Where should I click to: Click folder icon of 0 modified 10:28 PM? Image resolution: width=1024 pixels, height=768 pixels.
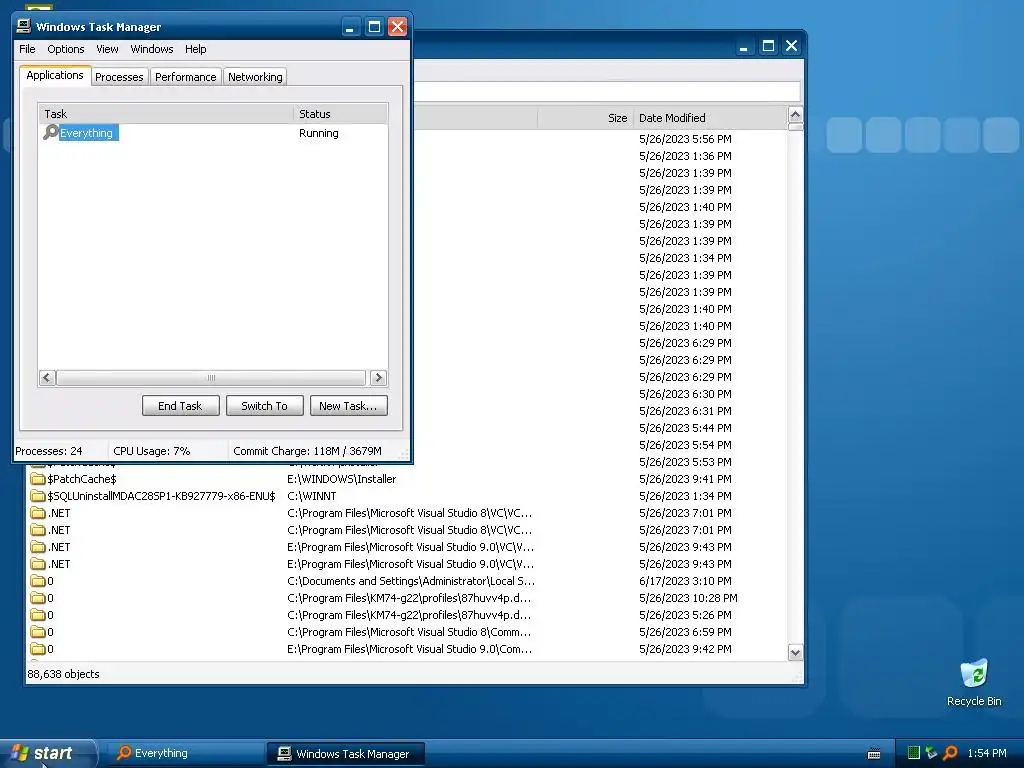point(38,598)
